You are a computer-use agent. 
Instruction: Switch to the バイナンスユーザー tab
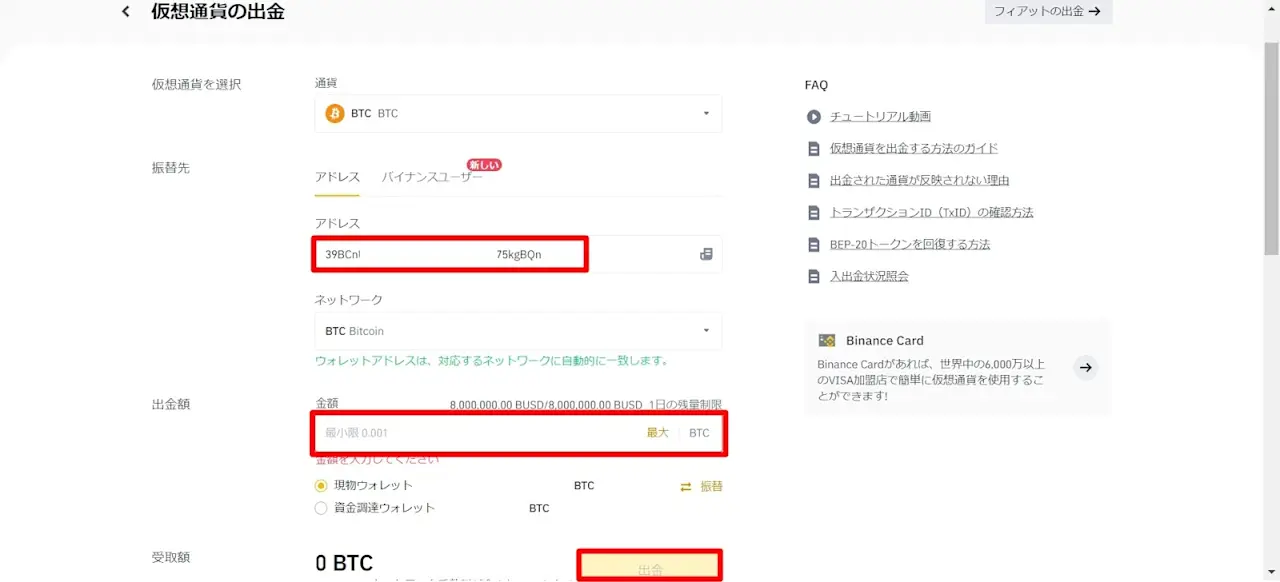pyautogui.click(x=432, y=177)
